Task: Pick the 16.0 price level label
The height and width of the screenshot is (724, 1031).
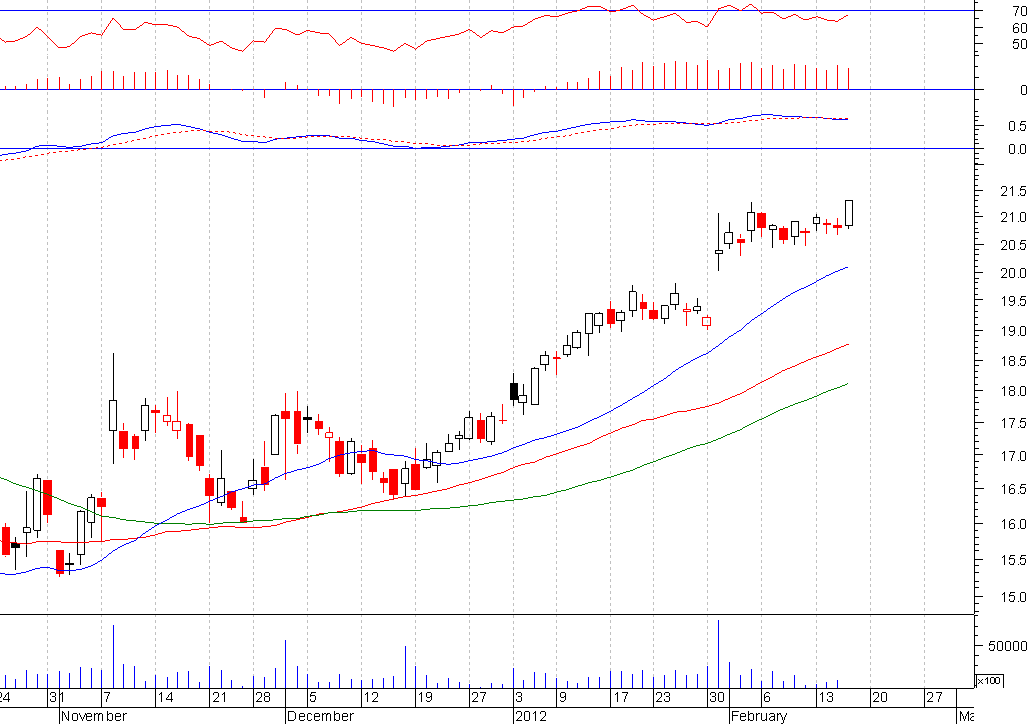Action: tap(1013, 524)
